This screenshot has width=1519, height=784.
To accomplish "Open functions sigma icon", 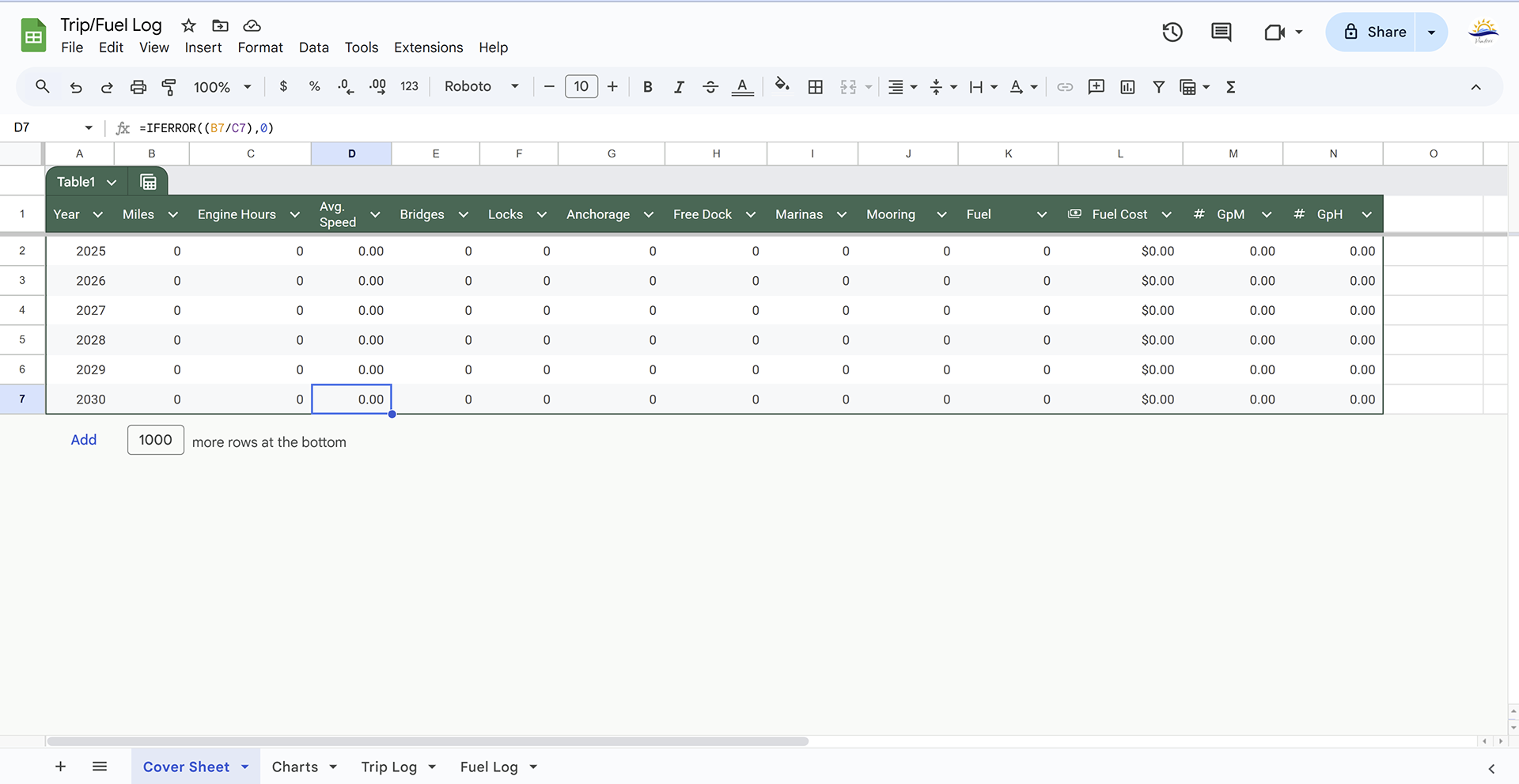I will (1231, 87).
